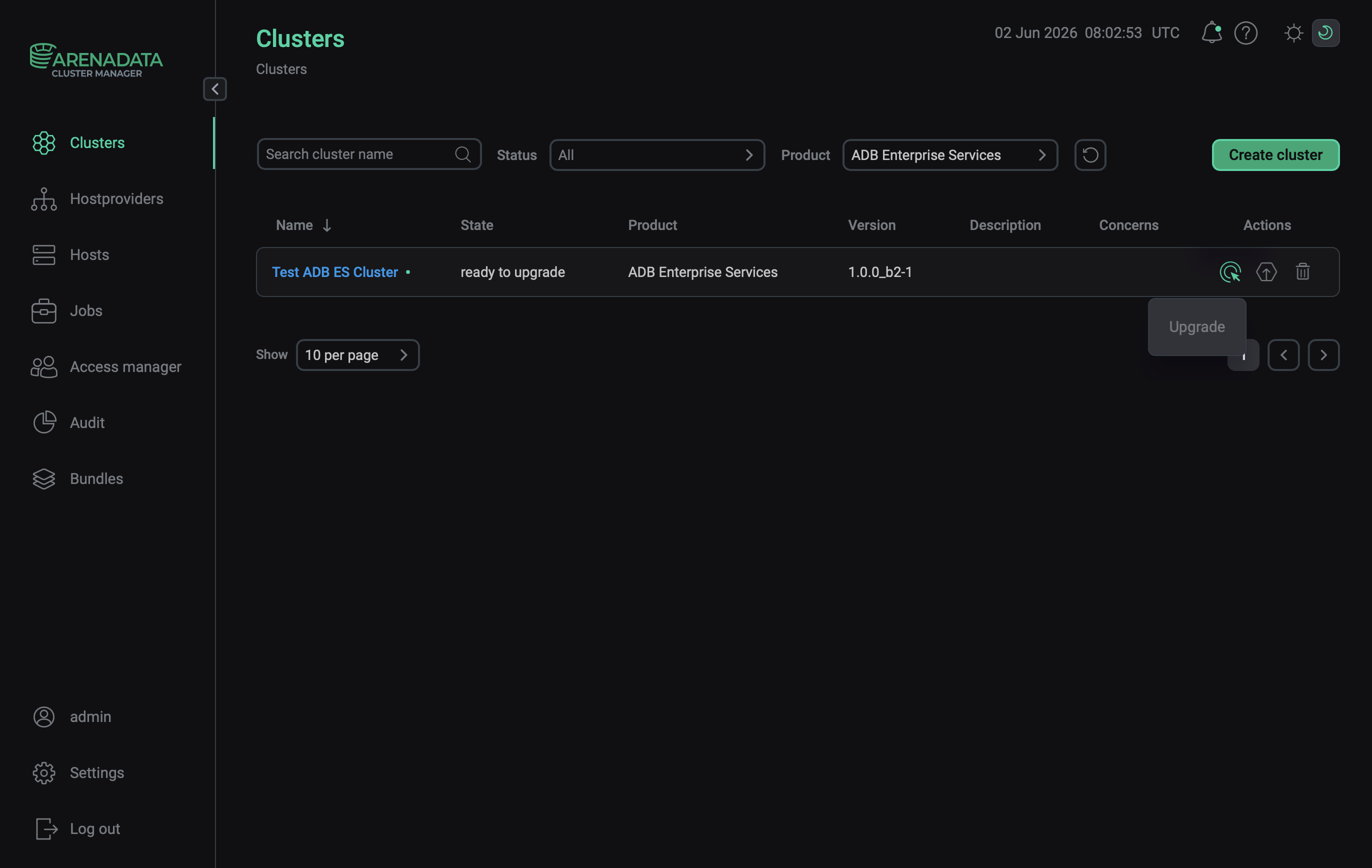Focus the Search cluster name field

click(368, 154)
